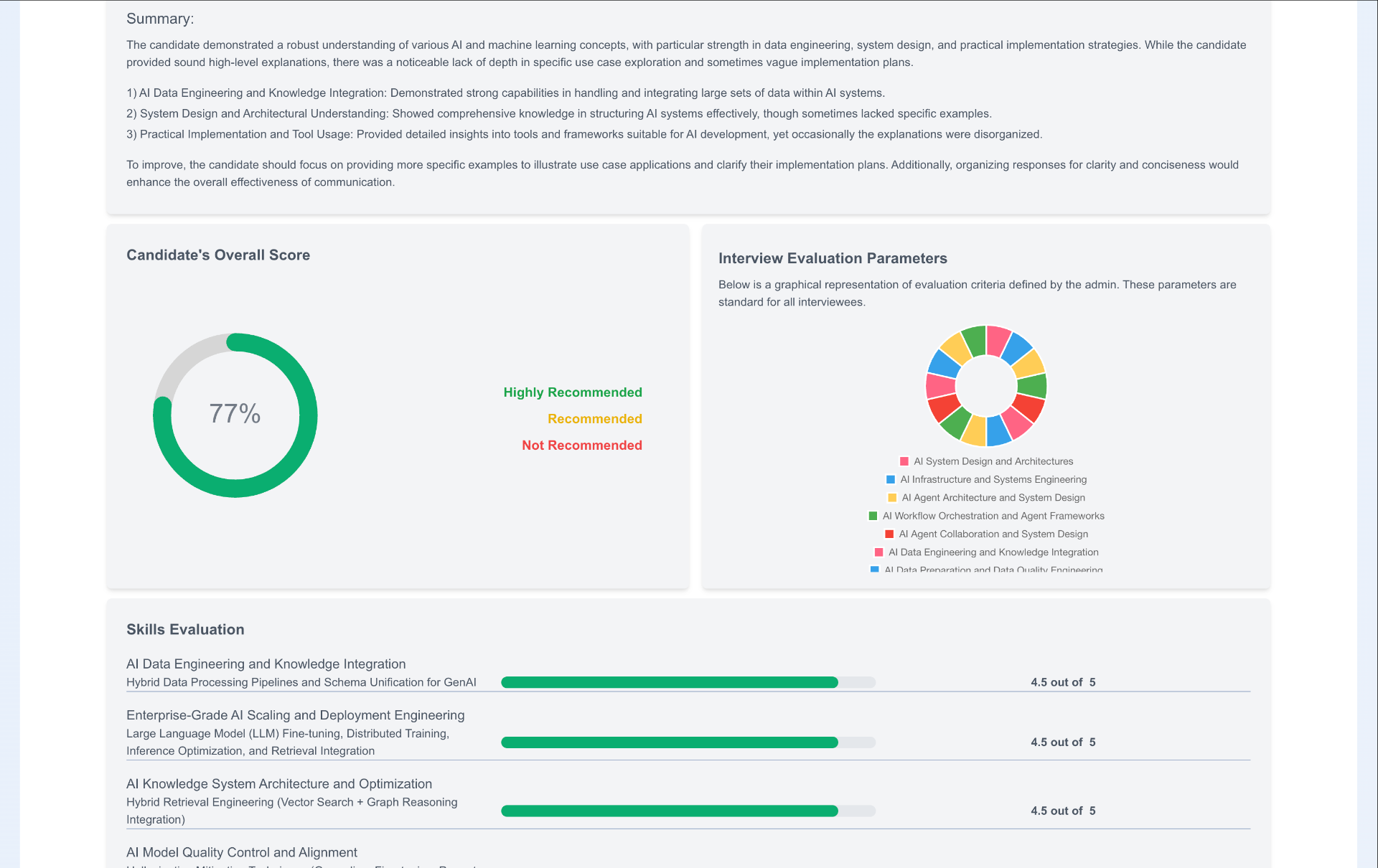Click the red AI Agent Collaboration legend swatch
The width and height of the screenshot is (1378, 868).
point(889,534)
